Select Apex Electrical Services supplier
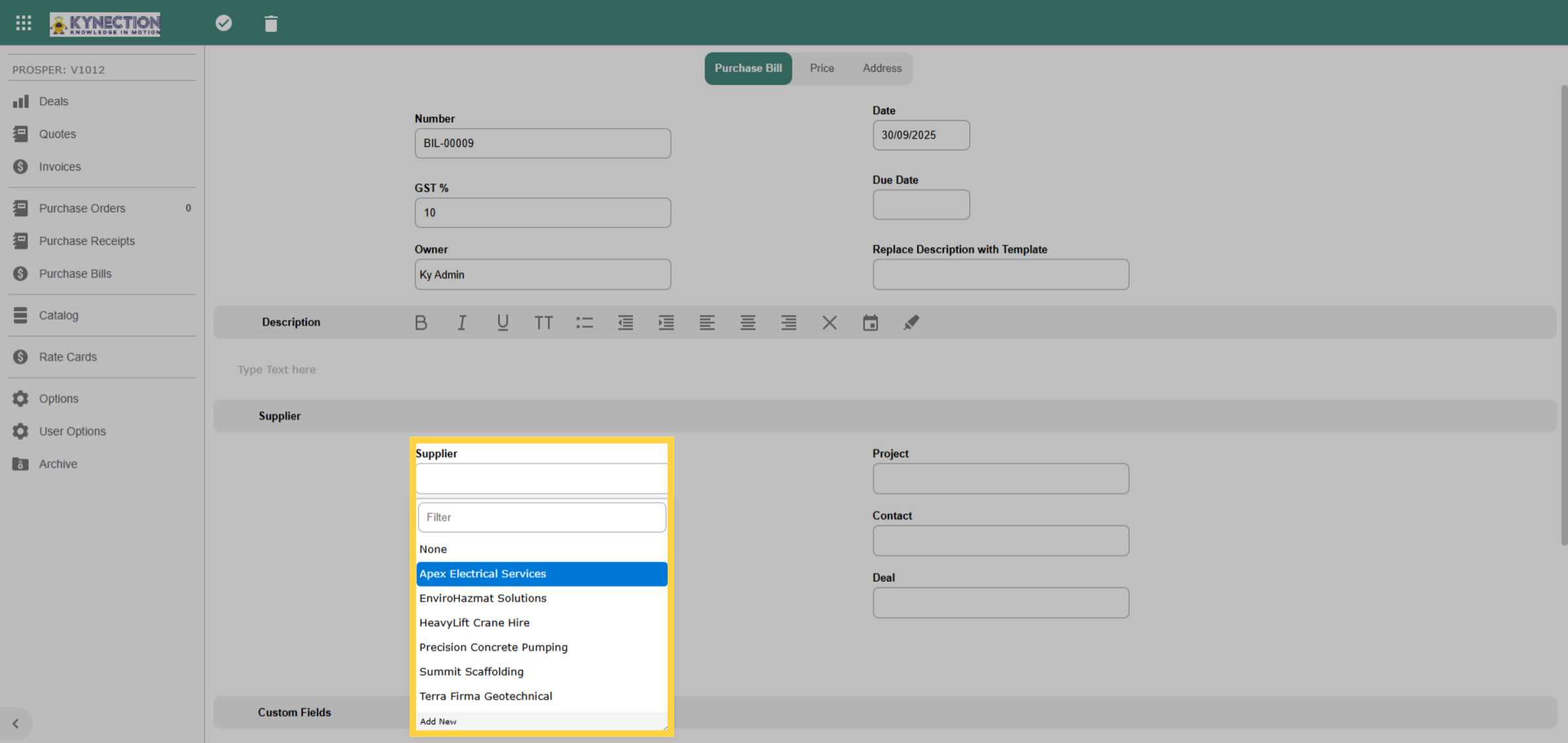This screenshot has width=1568, height=743. pyautogui.click(x=542, y=574)
